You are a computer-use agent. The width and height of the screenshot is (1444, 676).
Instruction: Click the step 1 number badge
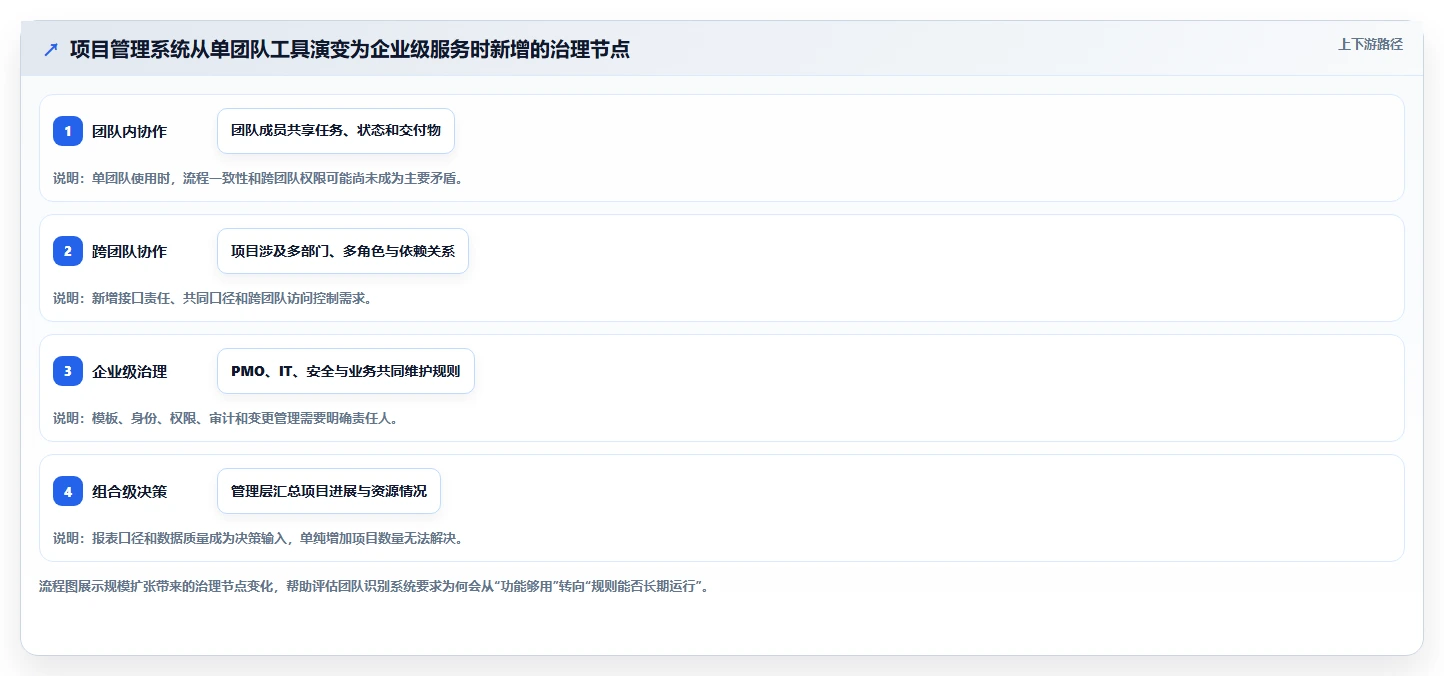[68, 131]
